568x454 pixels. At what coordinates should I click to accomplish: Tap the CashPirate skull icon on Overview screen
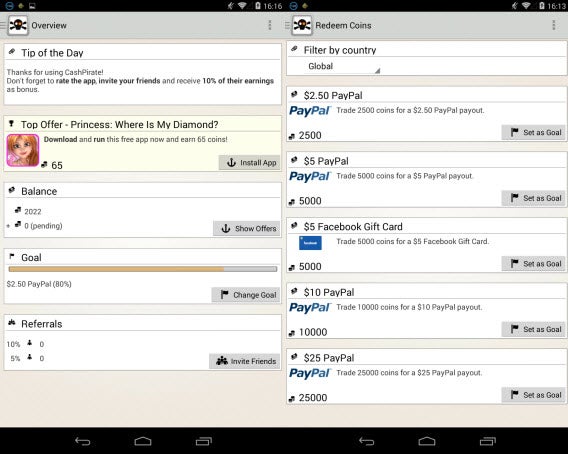[x=18, y=25]
